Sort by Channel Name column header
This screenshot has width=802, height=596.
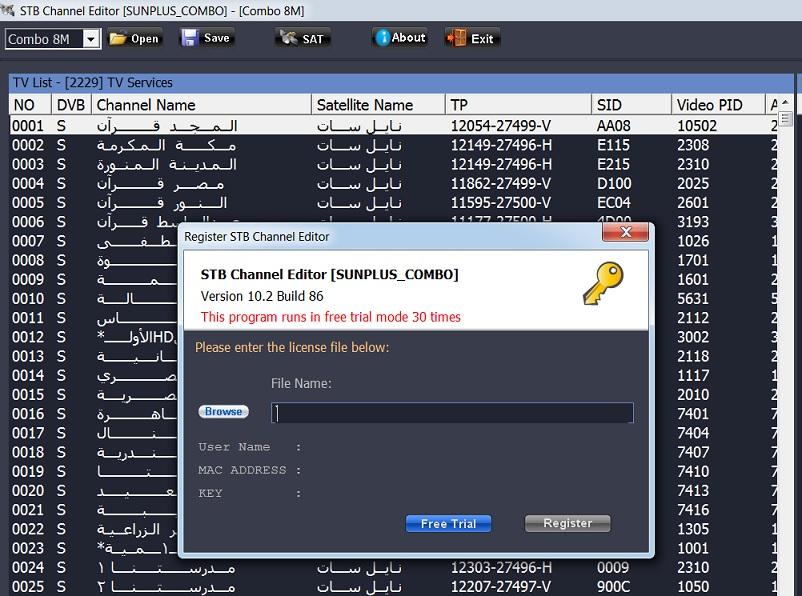(x=202, y=105)
